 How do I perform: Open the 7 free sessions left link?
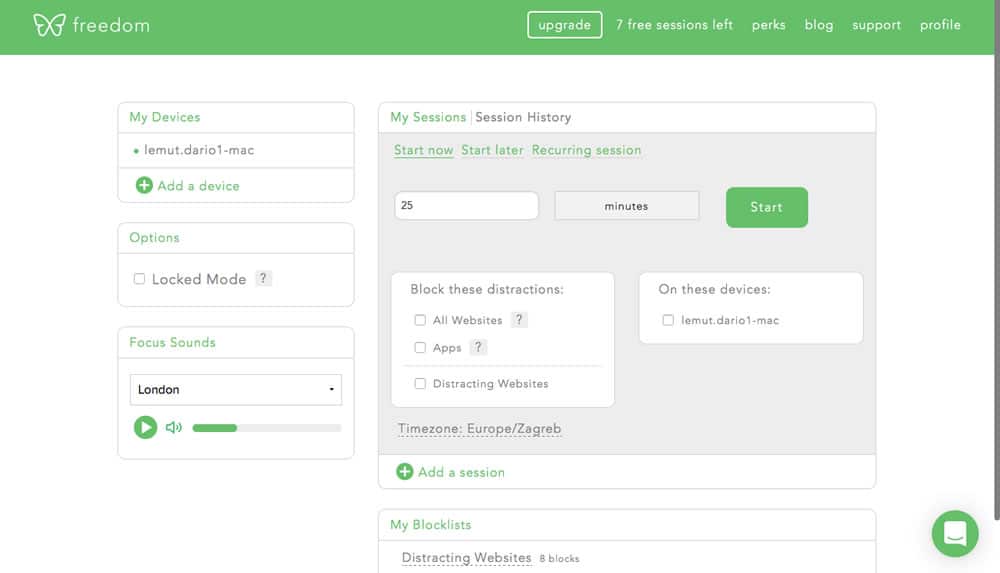tap(674, 25)
